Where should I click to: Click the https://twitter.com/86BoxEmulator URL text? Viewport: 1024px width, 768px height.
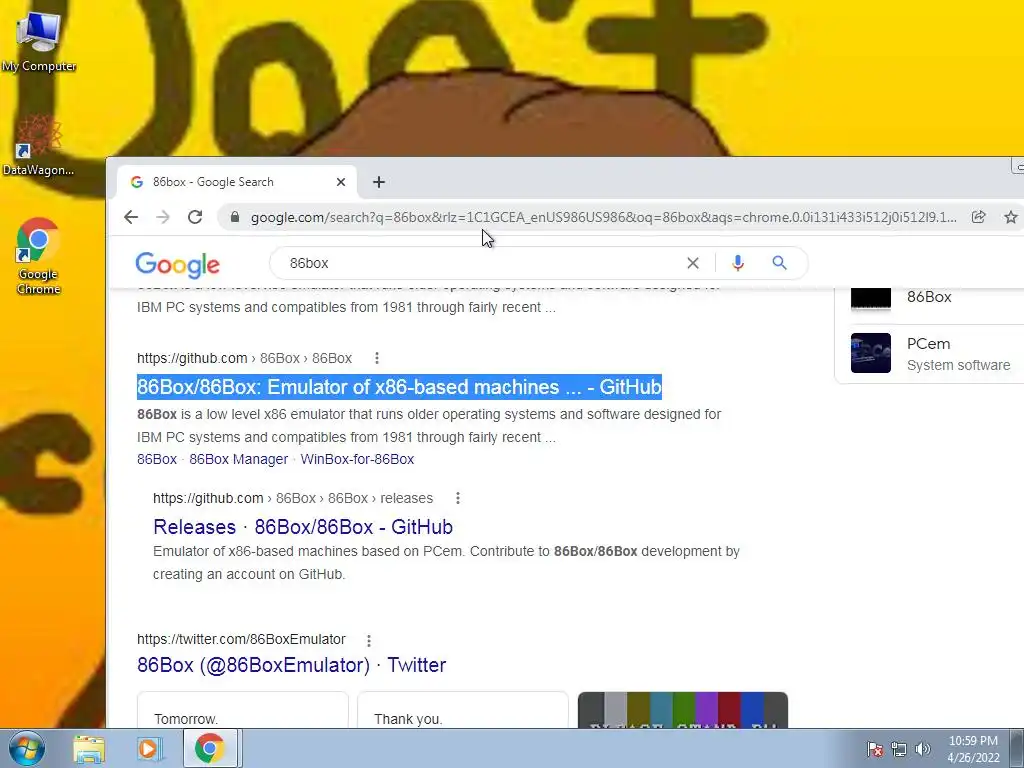tap(241, 639)
